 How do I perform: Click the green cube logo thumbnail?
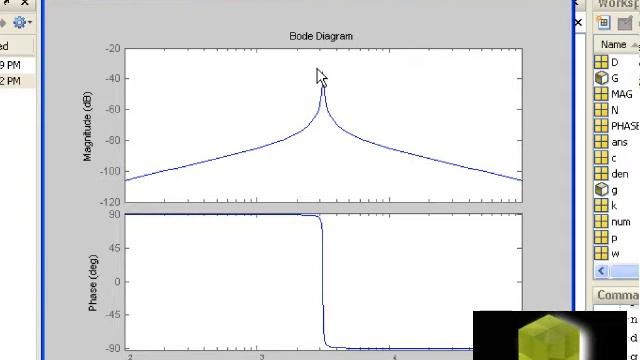(549, 336)
